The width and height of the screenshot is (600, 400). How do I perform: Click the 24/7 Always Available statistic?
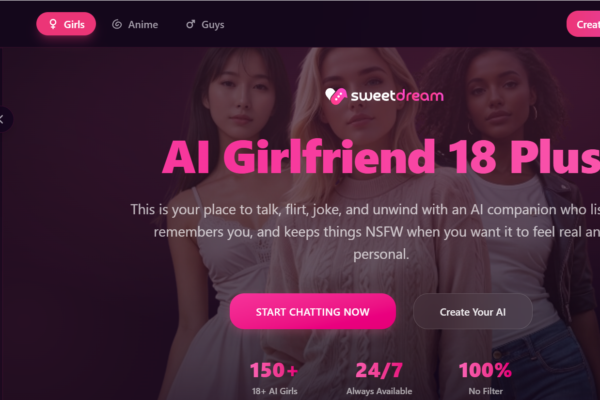[379, 378]
